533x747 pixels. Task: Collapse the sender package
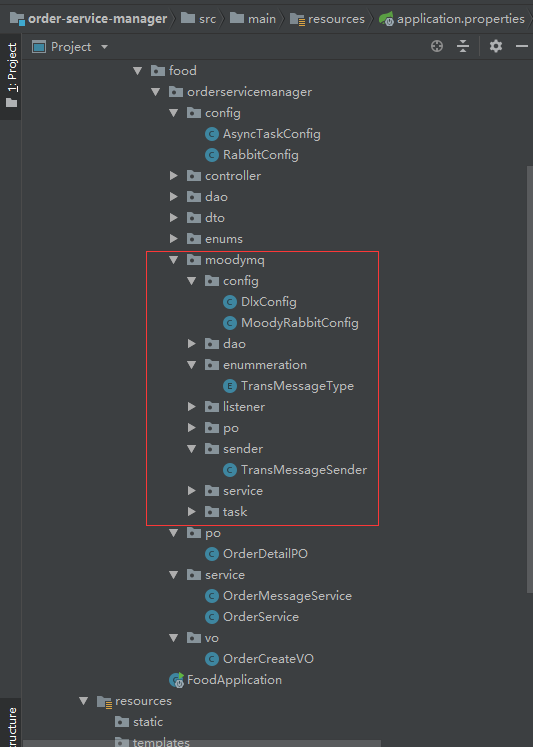coord(191,448)
